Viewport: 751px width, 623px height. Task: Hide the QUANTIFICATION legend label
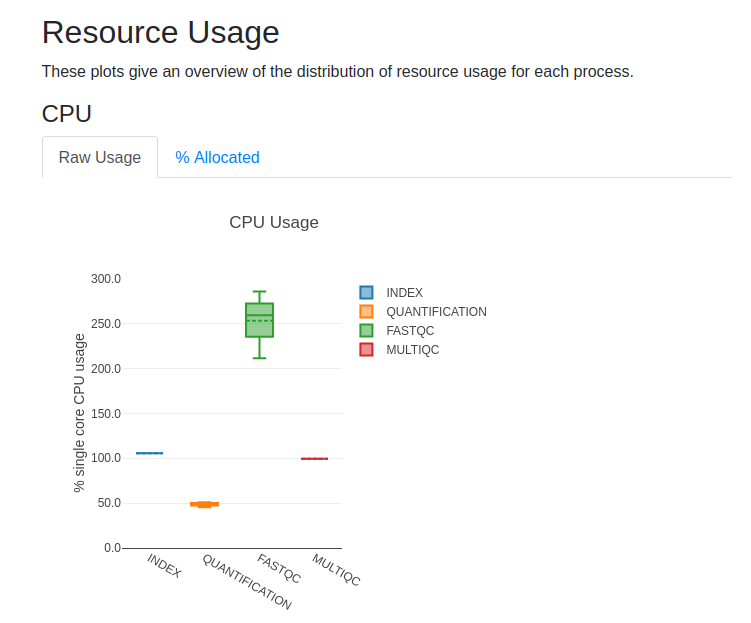click(436, 312)
